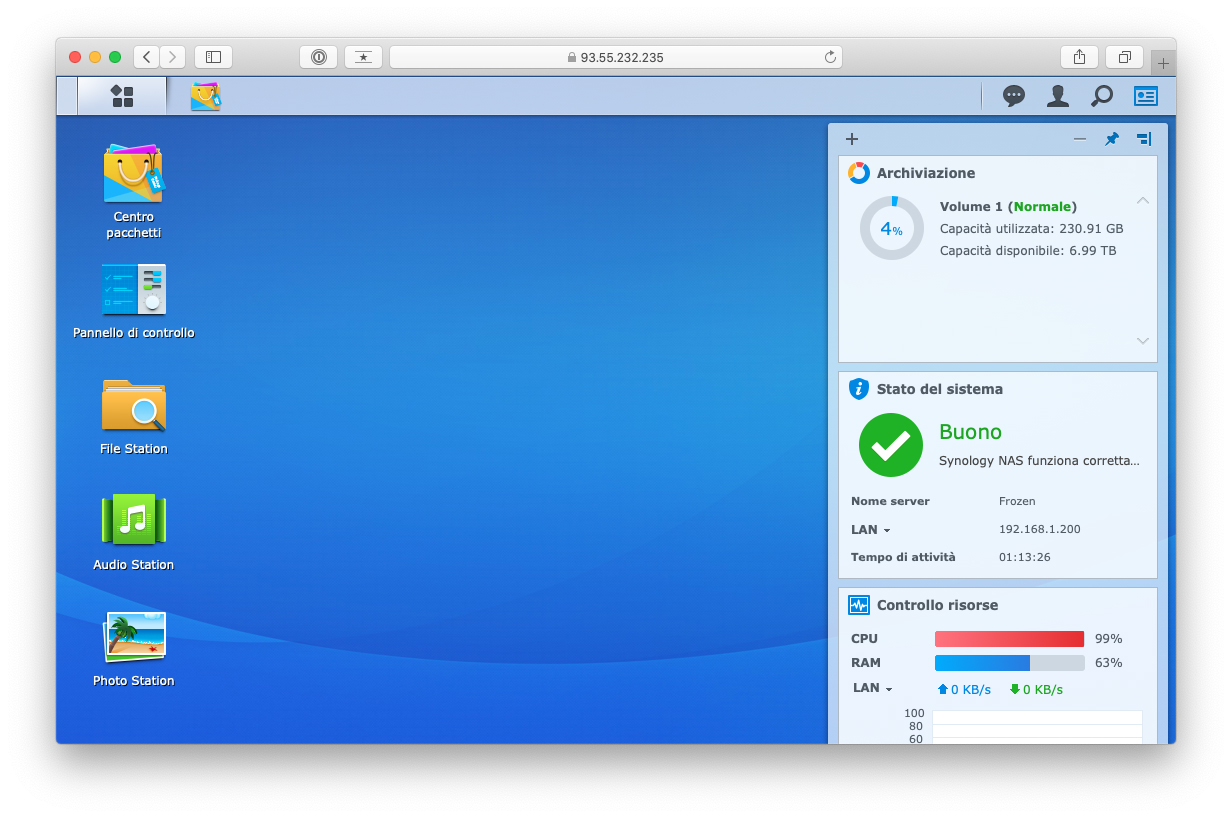Viewport: 1232px width, 818px height.
Task: Pin the widget panel with pushpin icon
Action: [1112, 139]
